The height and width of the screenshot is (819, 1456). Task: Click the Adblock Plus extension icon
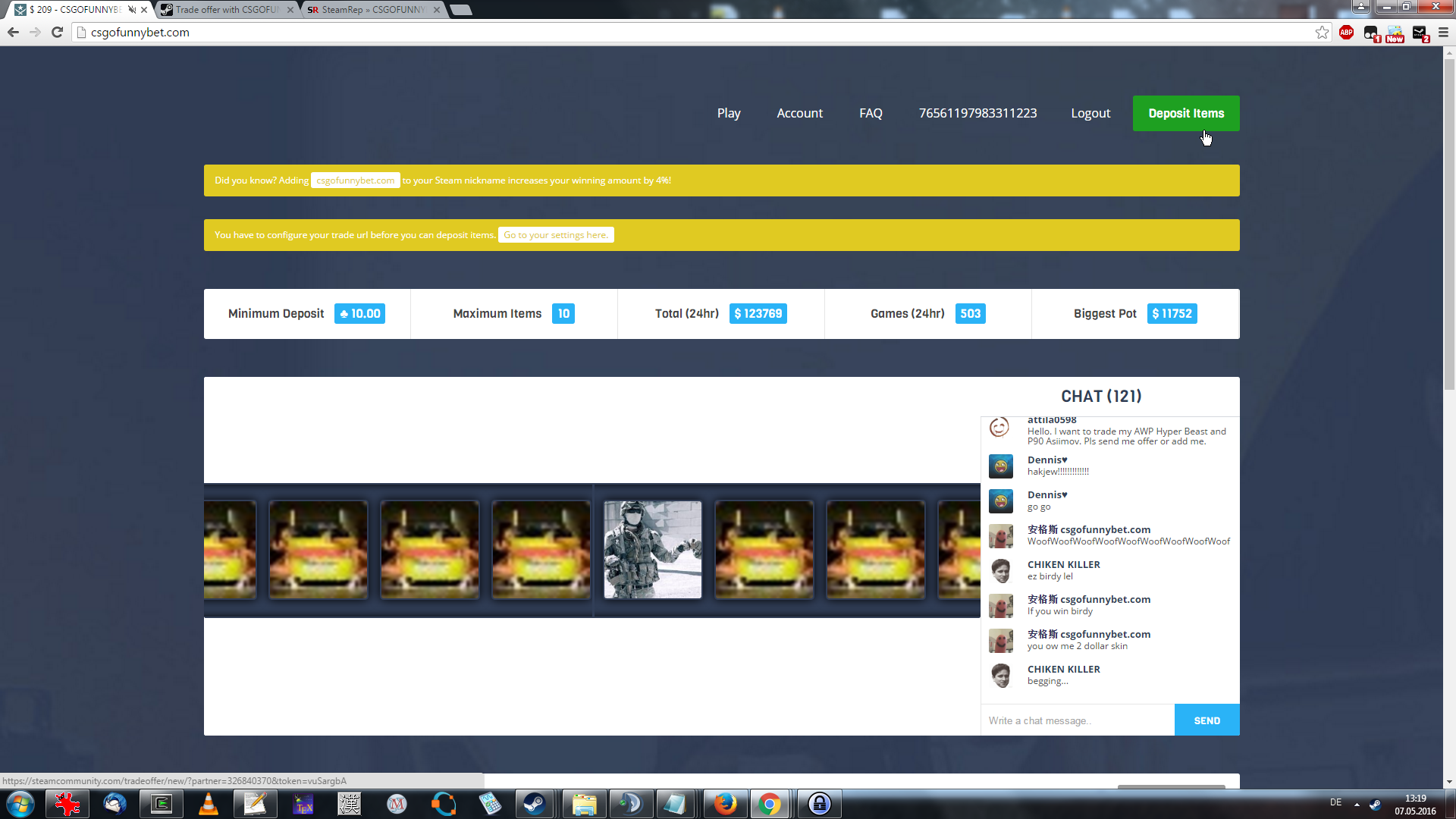point(1346,33)
